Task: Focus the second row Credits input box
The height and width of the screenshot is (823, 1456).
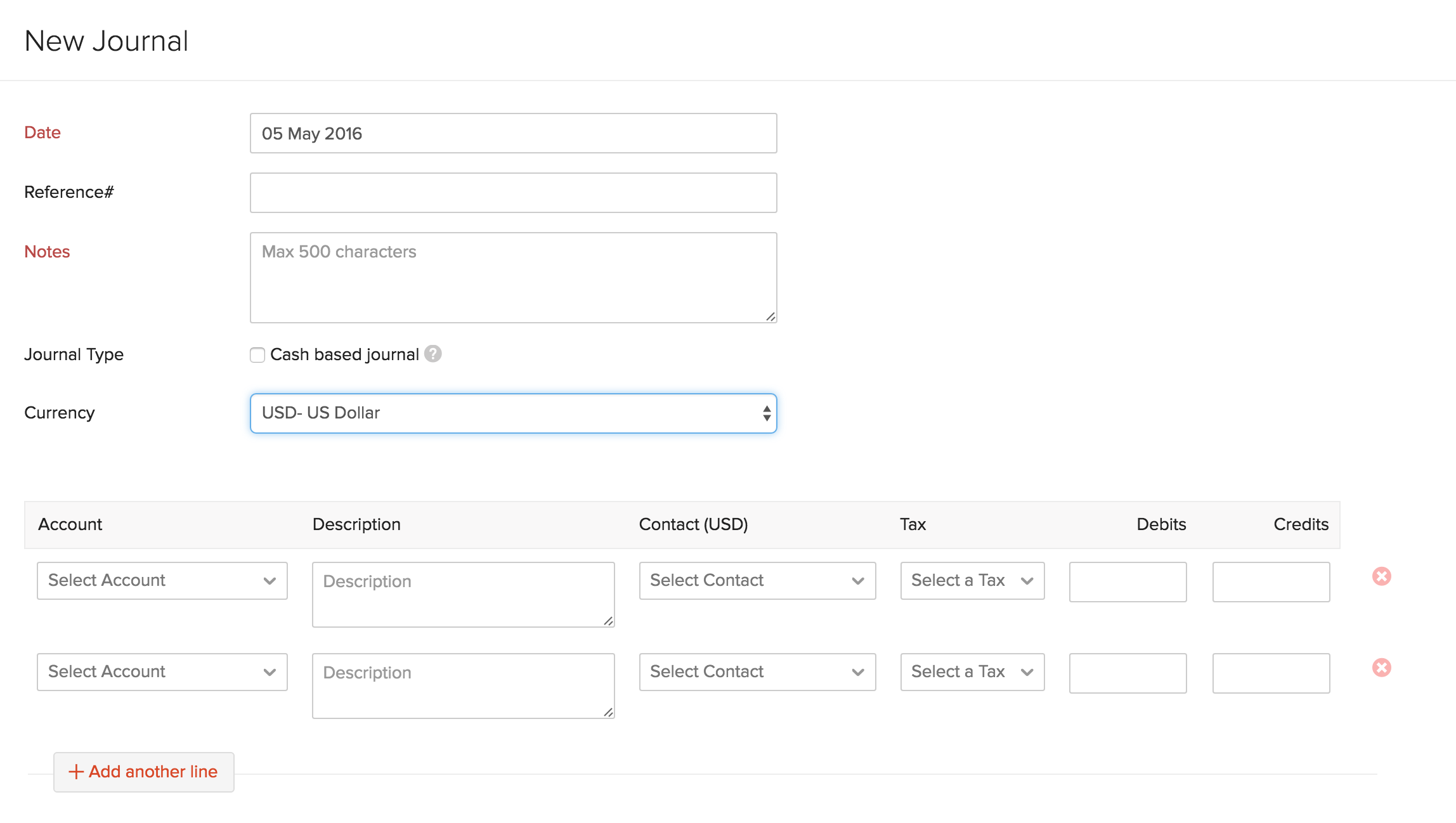Action: click(x=1271, y=673)
